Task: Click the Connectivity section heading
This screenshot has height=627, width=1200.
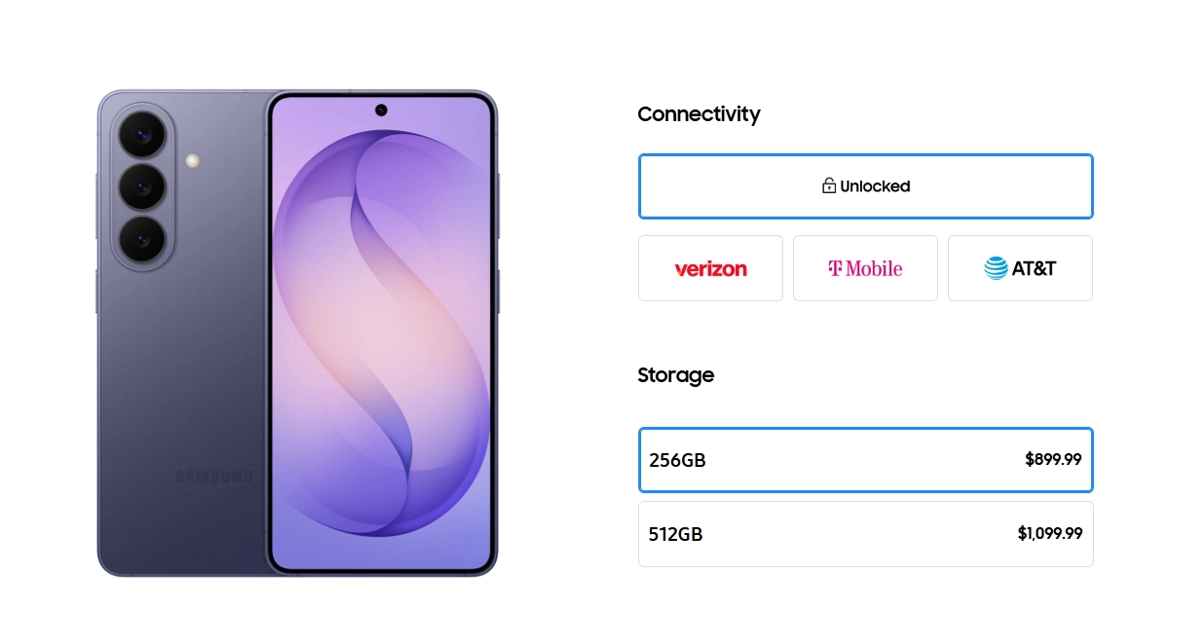Action: click(698, 114)
